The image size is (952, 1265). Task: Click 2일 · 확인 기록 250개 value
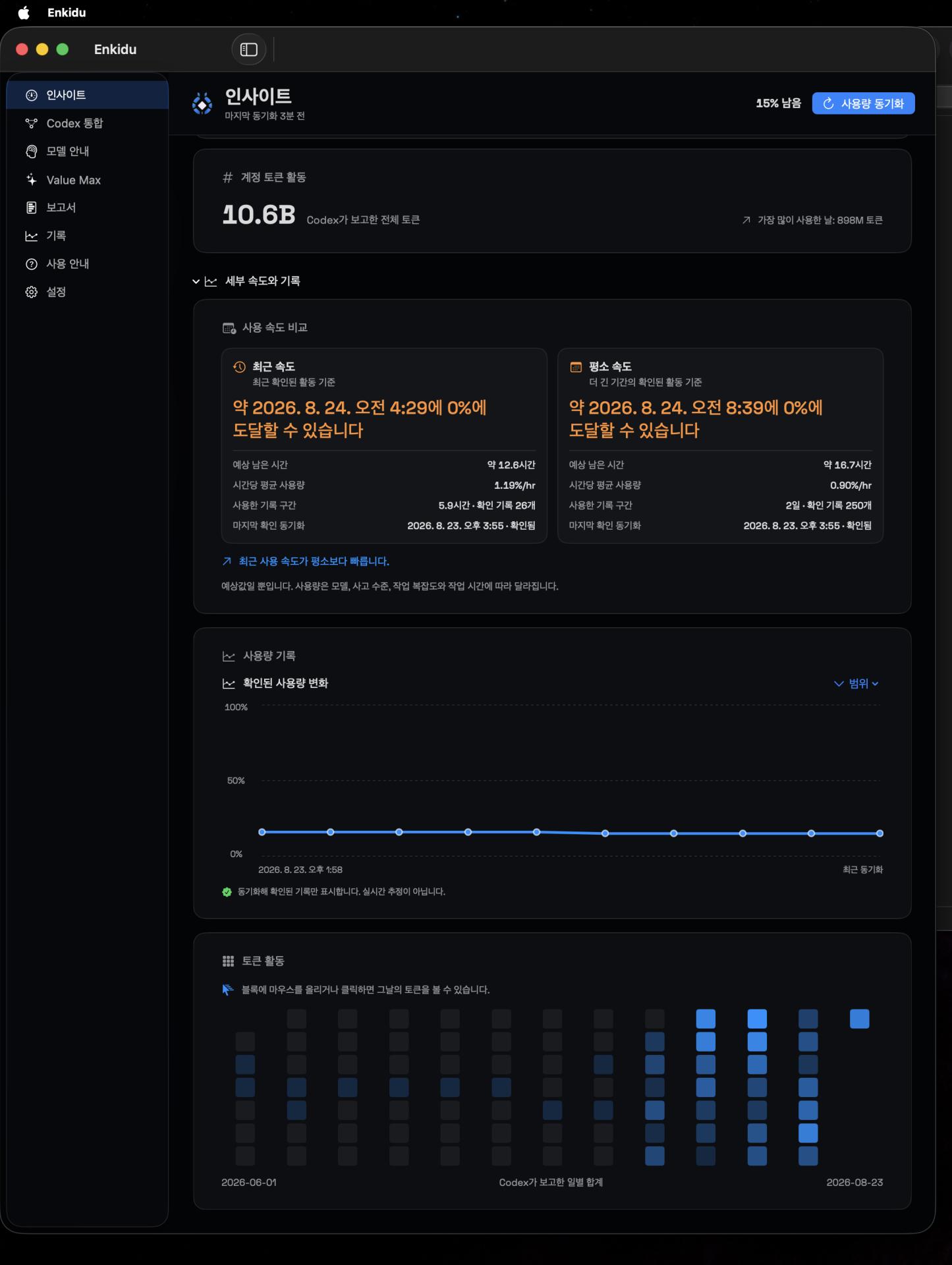pyautogui.click(x=828, y=505)
